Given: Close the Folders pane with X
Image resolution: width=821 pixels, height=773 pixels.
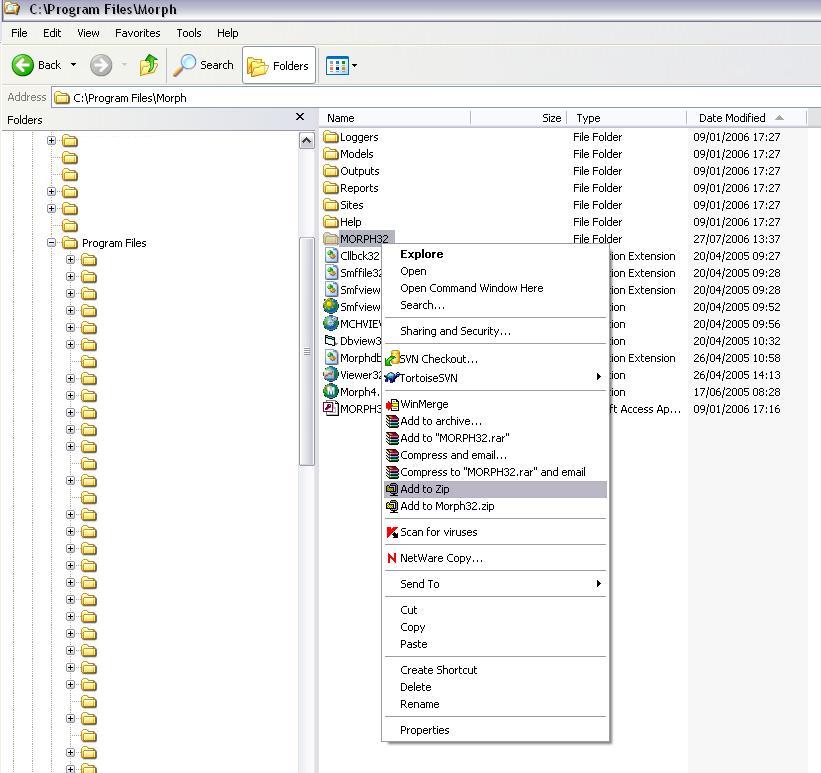Looking at the screenshot, I should 299,117.
